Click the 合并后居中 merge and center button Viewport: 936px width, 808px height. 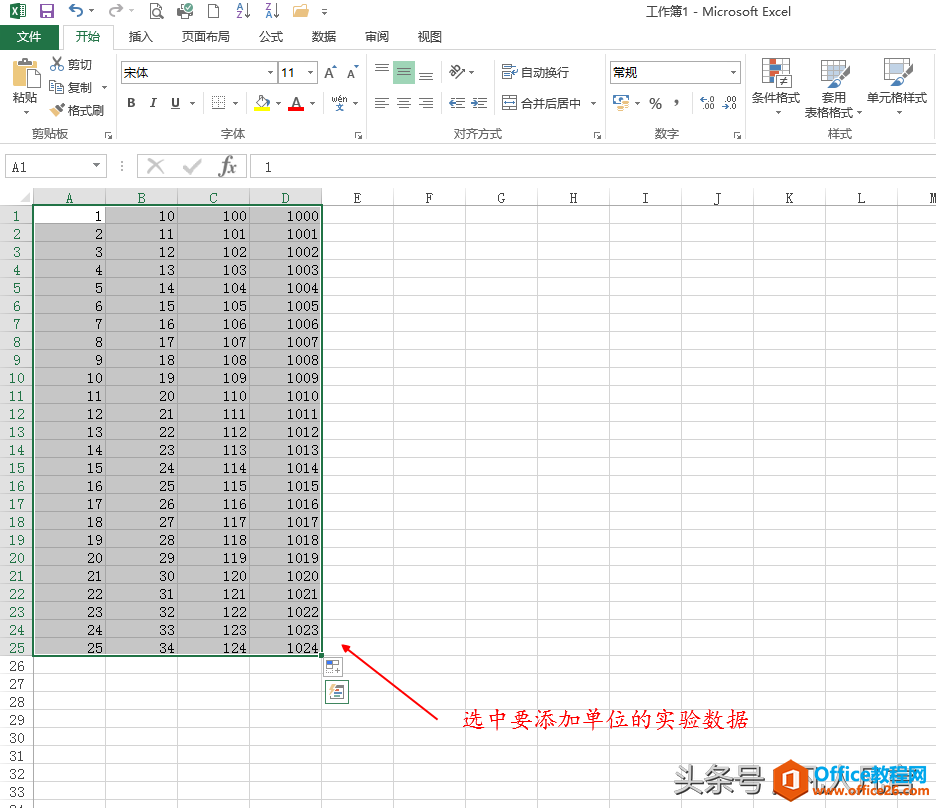(541, 103)
